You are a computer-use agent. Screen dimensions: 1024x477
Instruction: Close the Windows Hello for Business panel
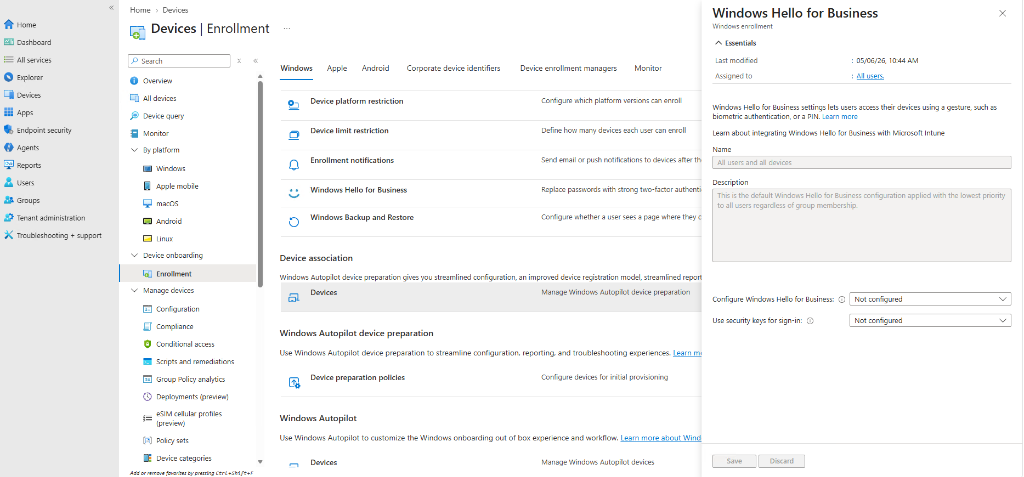pyautogui.click(x=1002, y=13)
